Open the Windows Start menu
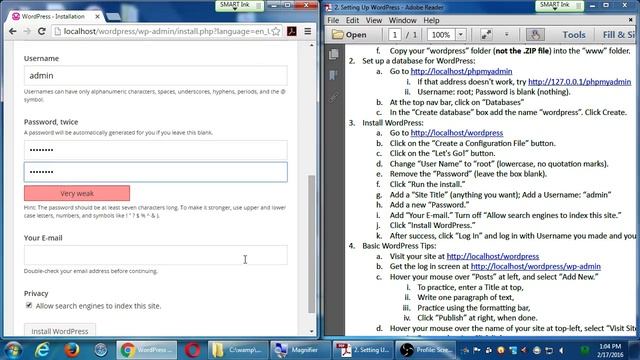The width and height of the screenshot is (640, 360). [13, 350]
